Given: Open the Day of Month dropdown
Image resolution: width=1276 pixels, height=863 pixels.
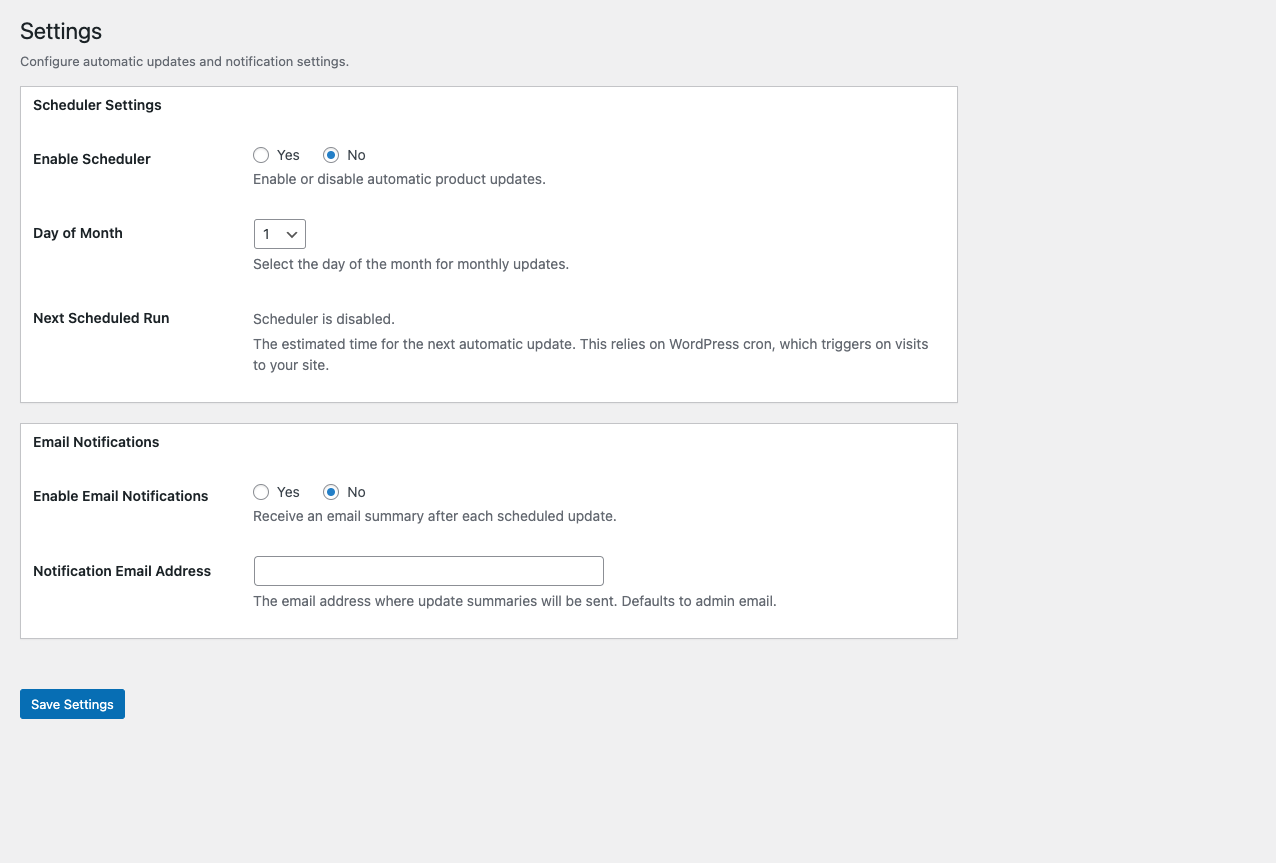Looking at the screenshot, I should tap(280, 234).
